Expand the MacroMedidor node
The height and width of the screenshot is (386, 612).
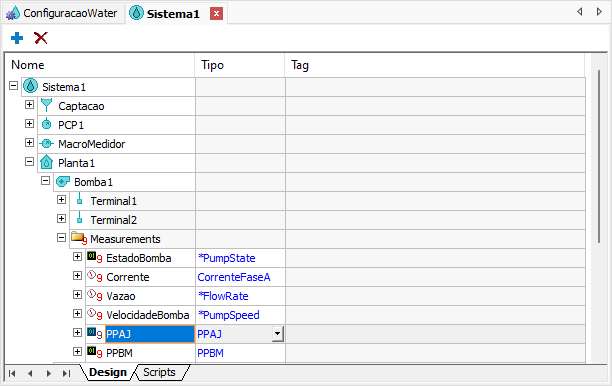click(x=29, y=142)
